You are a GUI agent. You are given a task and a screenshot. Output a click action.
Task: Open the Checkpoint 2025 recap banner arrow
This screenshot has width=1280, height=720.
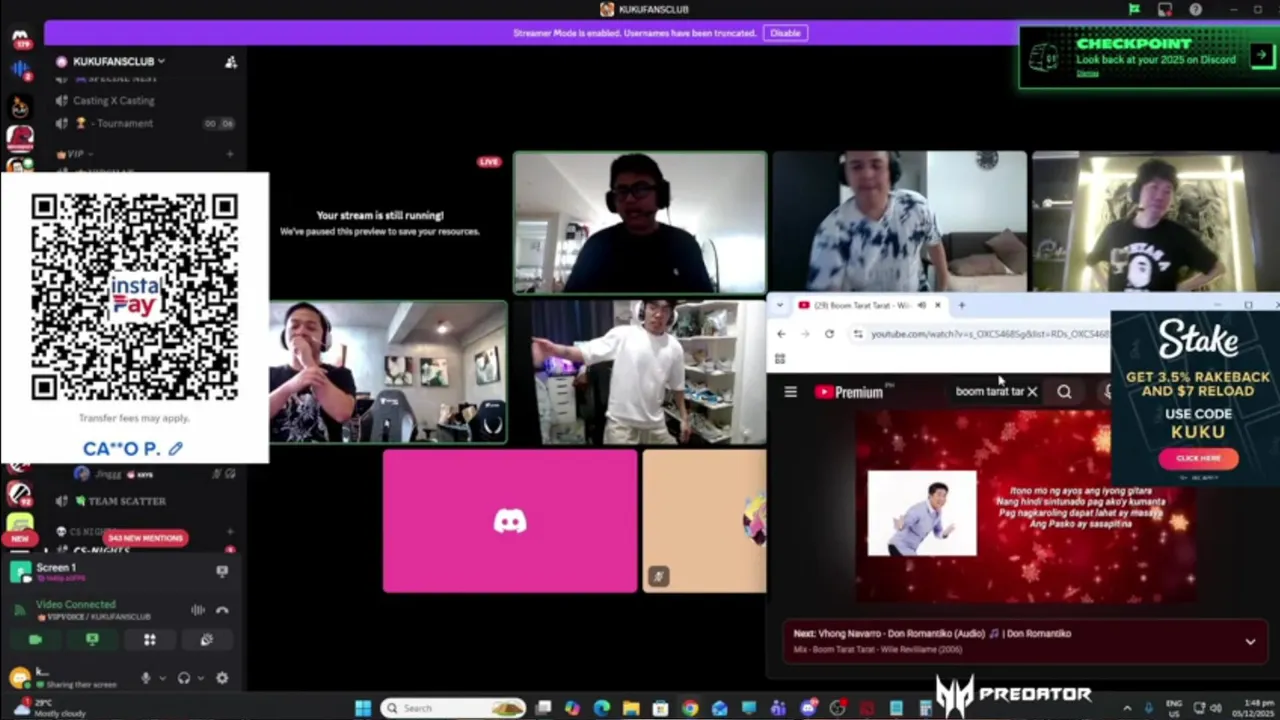[x=1261, y=56]
